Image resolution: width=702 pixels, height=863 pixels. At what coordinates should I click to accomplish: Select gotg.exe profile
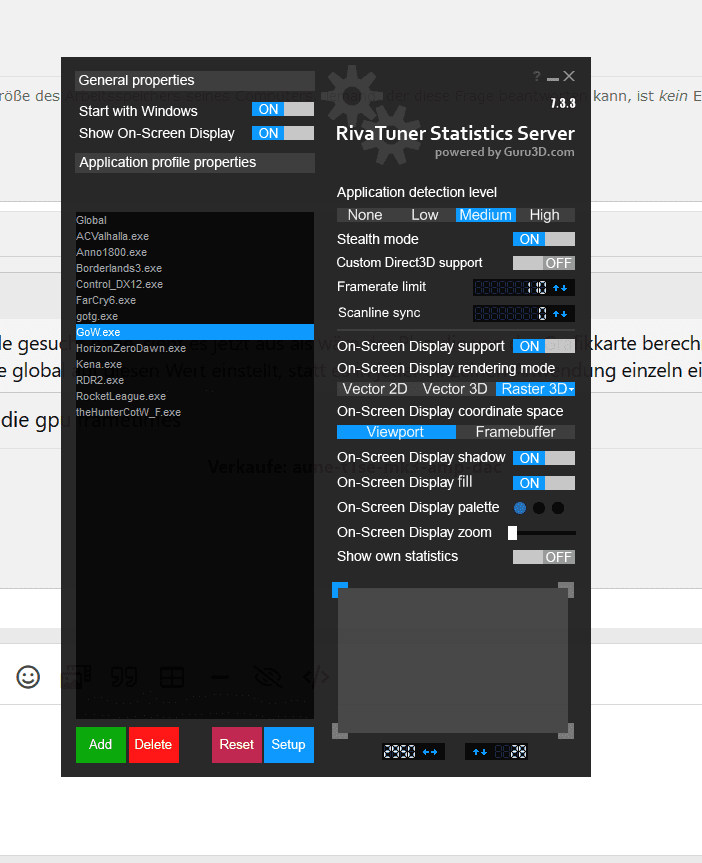point(195,316)
